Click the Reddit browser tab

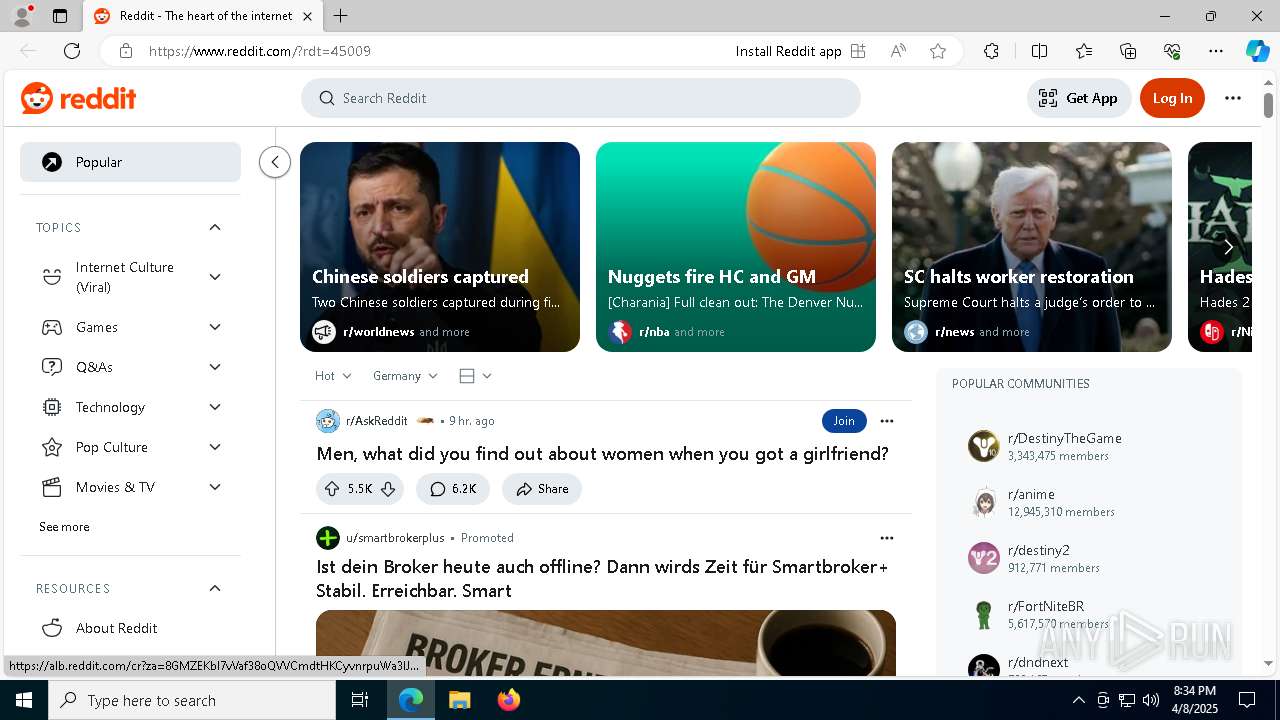(202, 16)
